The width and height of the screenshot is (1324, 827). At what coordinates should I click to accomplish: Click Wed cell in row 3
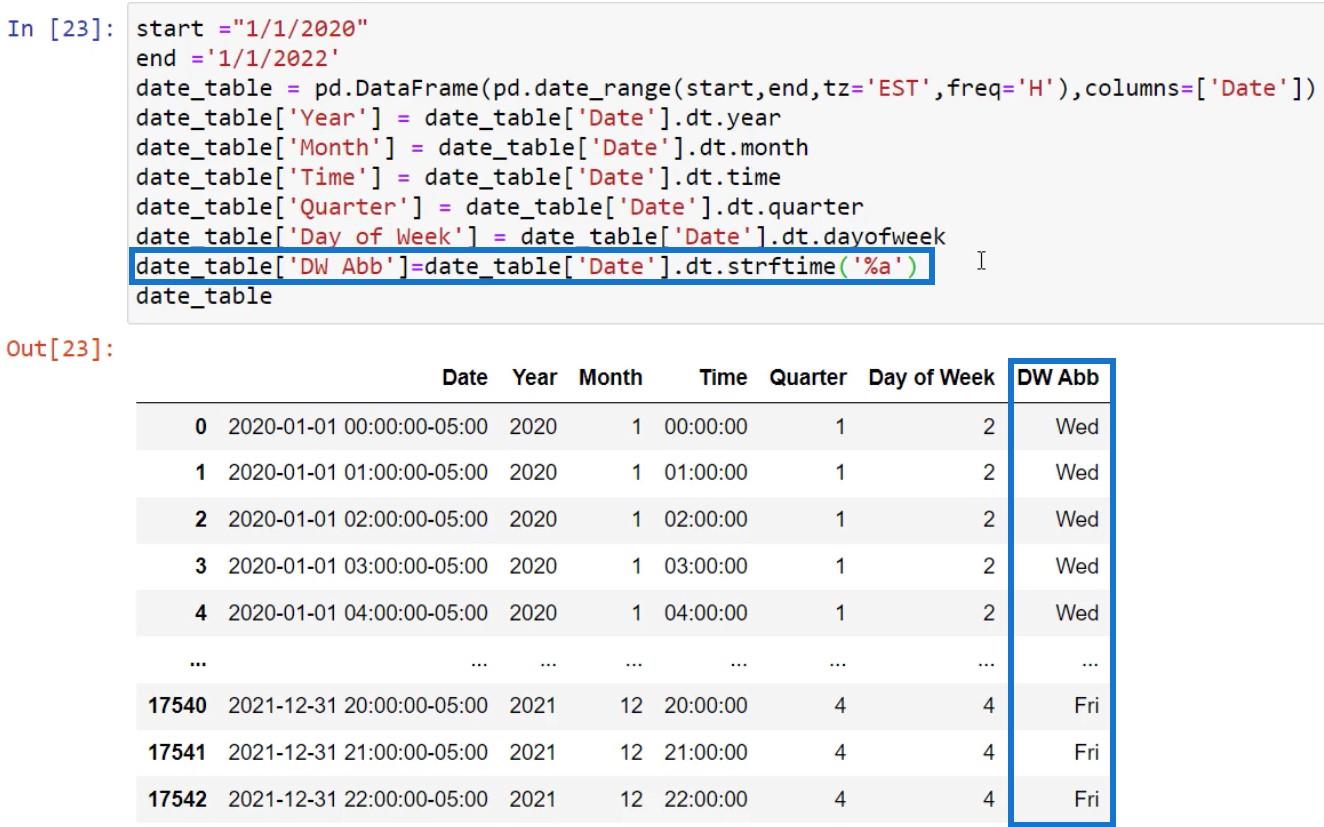(x=1077, y=566)
